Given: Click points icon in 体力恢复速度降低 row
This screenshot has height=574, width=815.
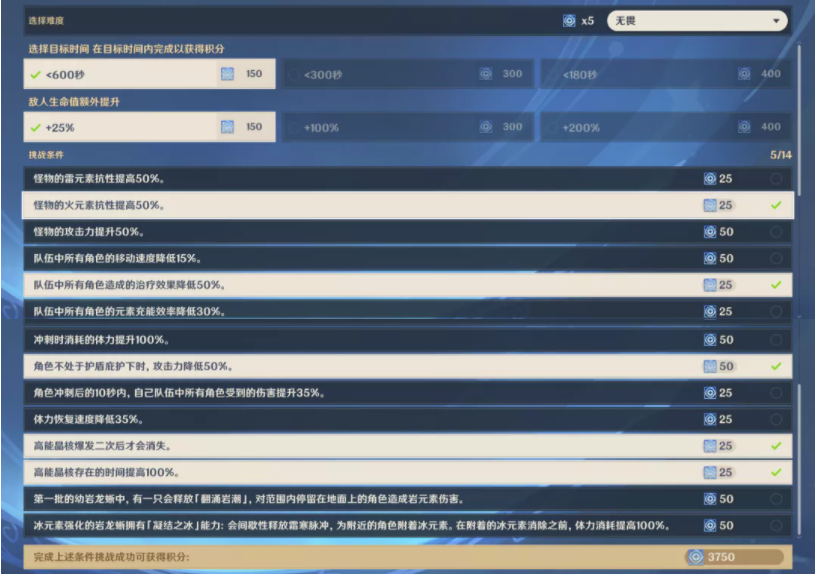Looking at the screenshot, I should 710,420.
